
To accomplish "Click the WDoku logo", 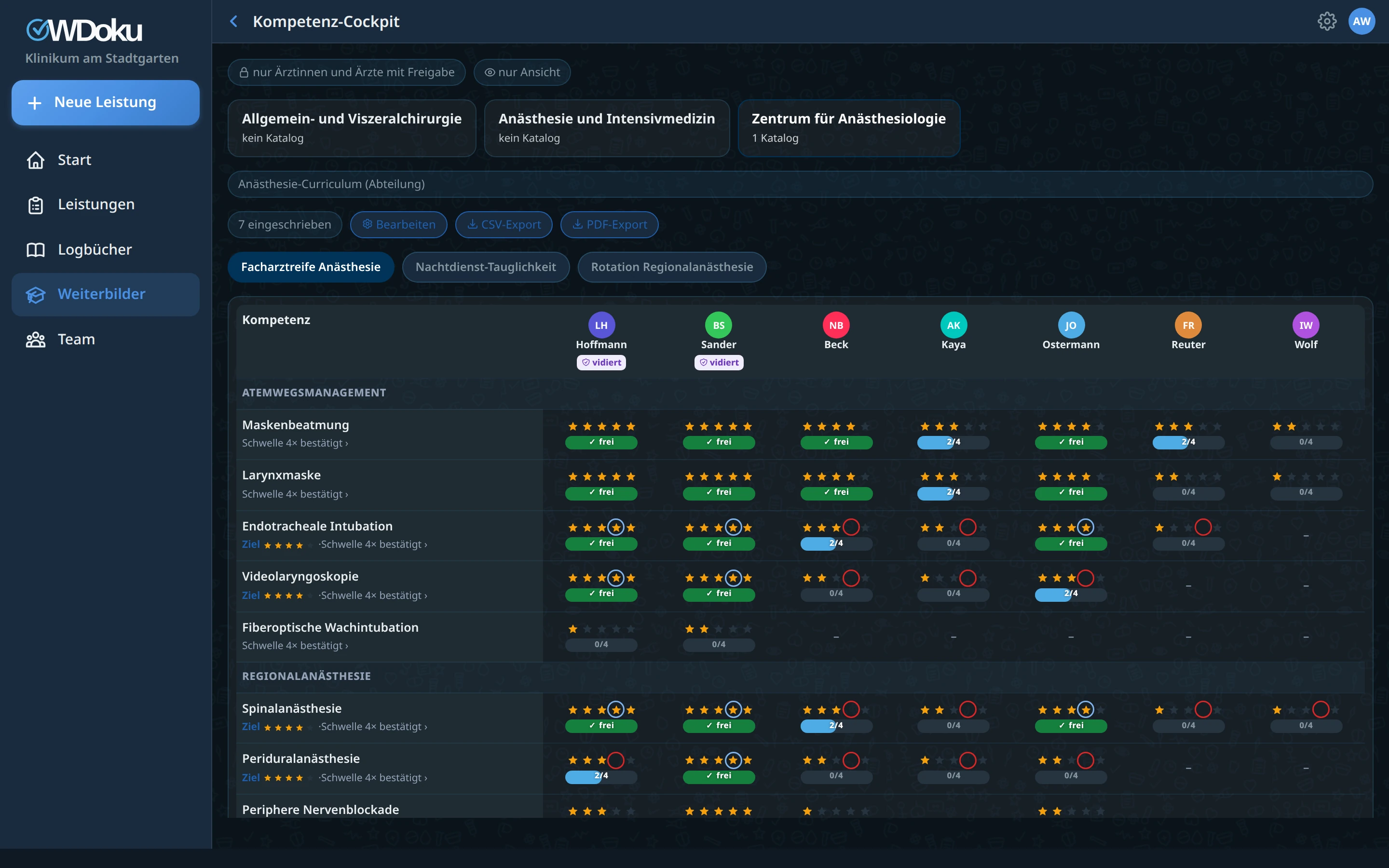I will point(84,30).
